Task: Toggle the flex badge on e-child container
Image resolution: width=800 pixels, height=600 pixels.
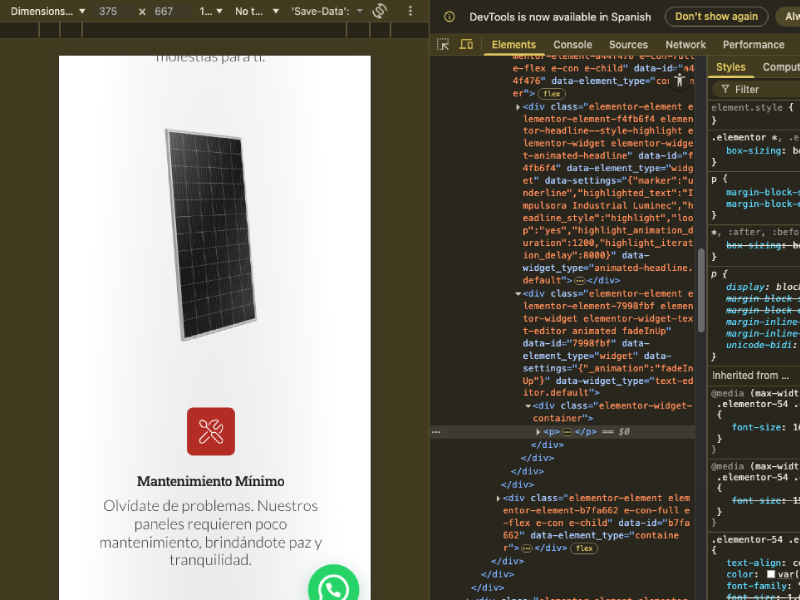Action: [x=552, y=93]
